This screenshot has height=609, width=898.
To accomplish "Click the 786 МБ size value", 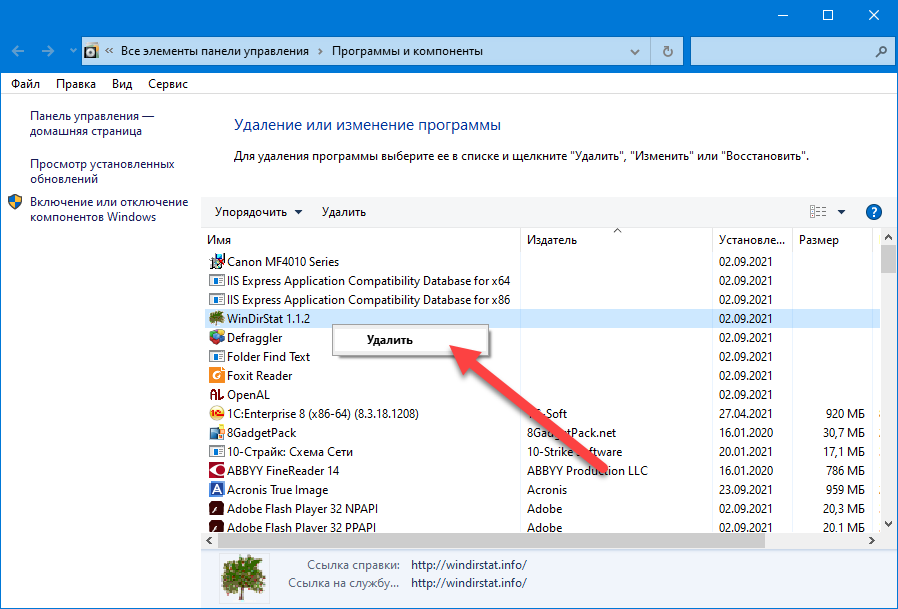I will pyautogui.click(x=845, y=471).
